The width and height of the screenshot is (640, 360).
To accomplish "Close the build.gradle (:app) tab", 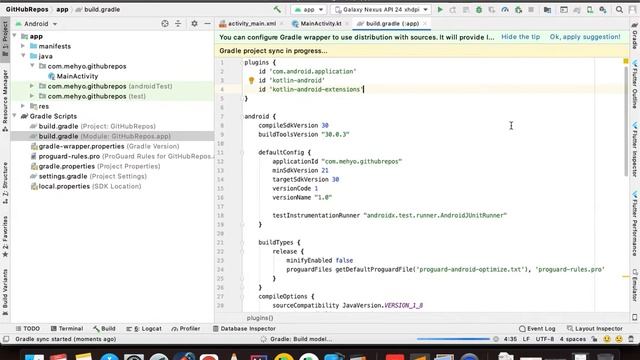I will click(x=425, y=24).
